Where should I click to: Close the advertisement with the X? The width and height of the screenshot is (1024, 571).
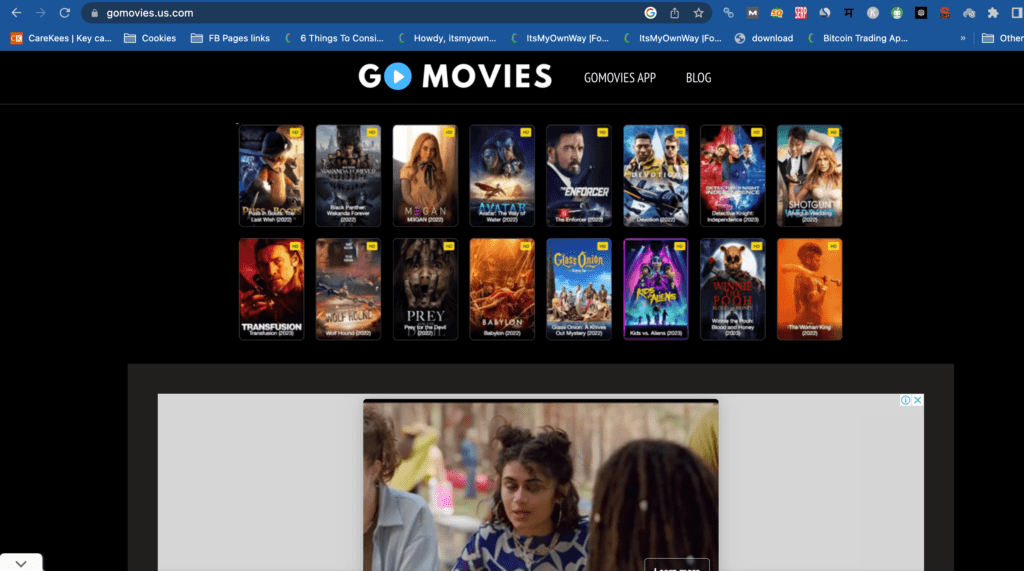coord(918,400)
